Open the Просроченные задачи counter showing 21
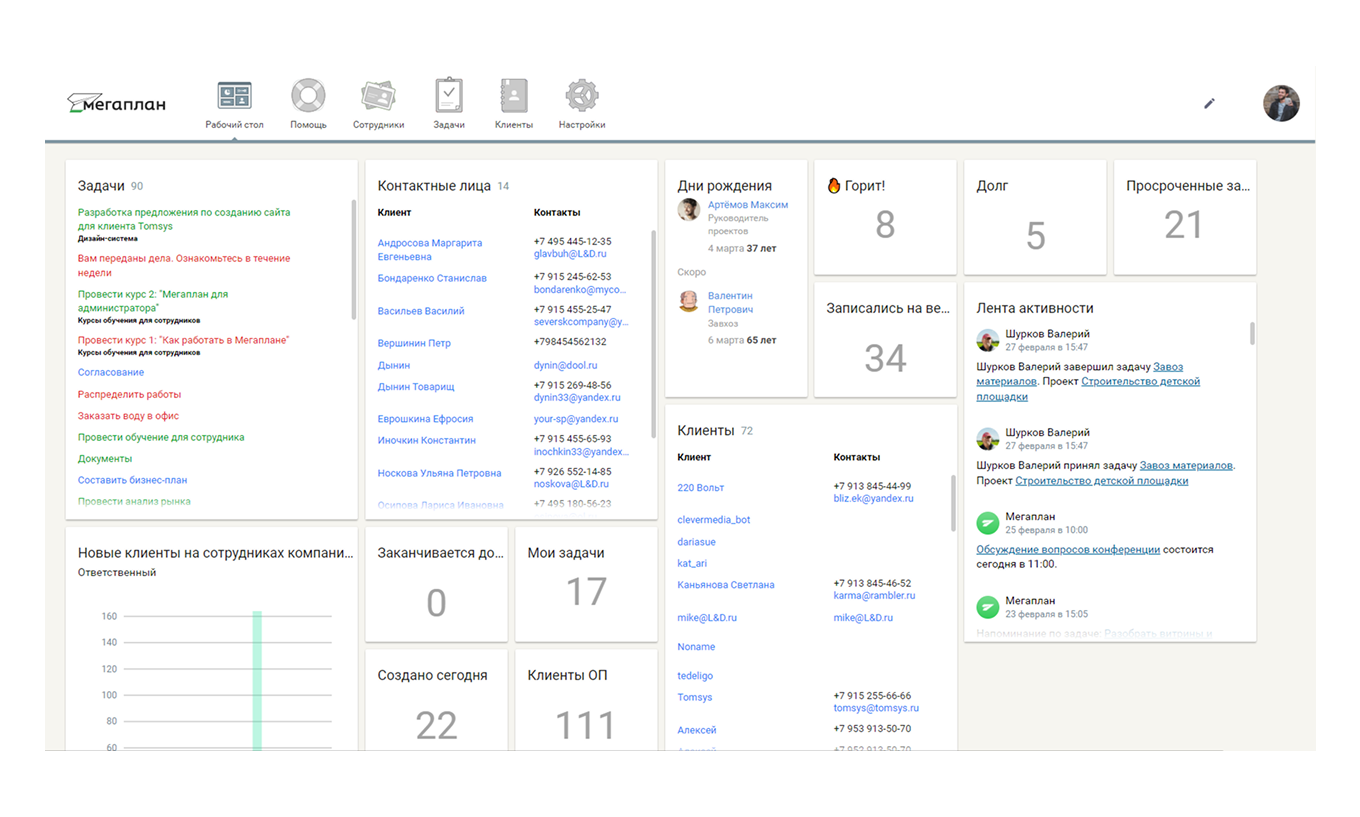Screen dimensions: 1360x817 tap(1184, 217)
